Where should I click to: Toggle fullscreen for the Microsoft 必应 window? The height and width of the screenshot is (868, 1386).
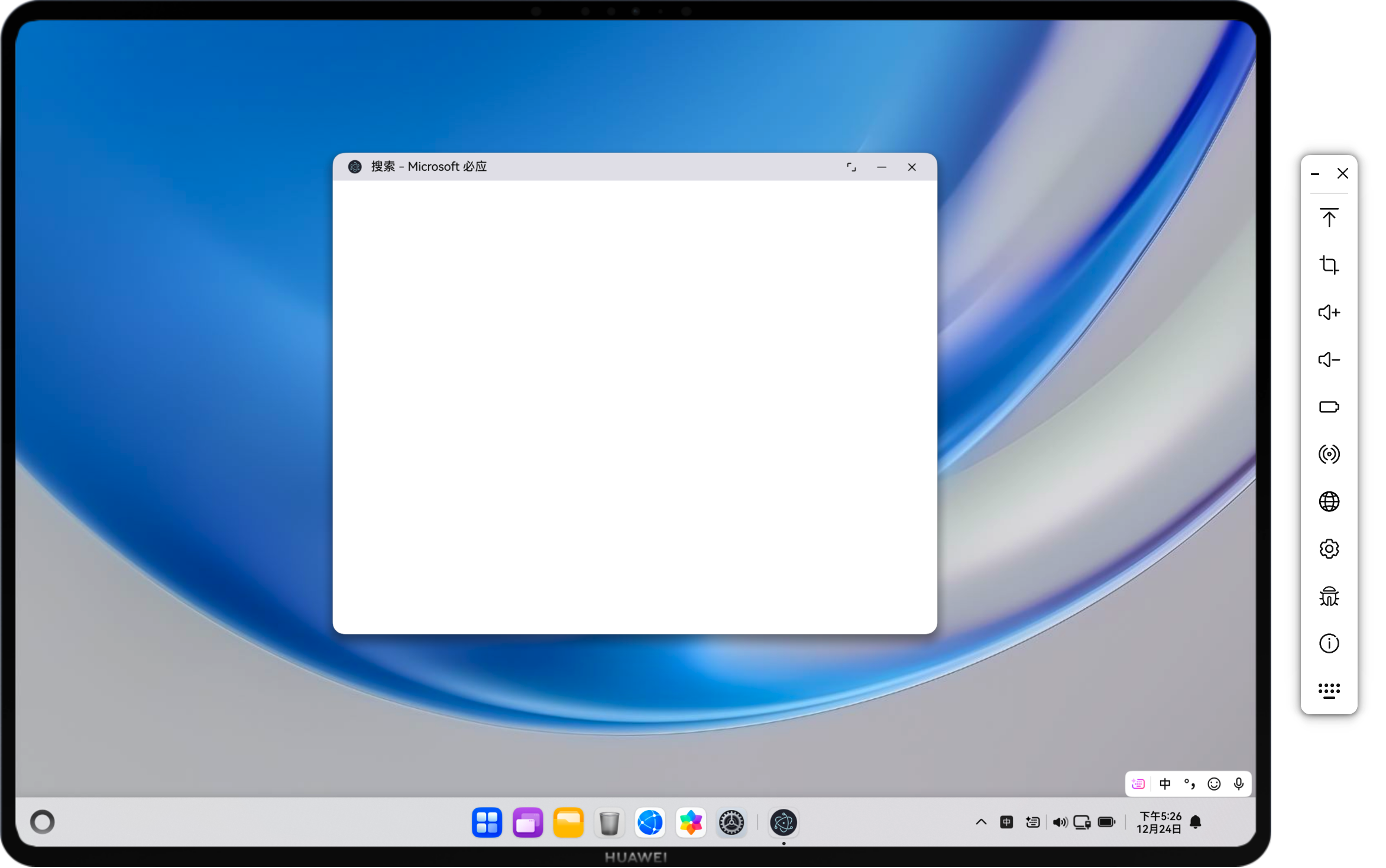pos(851,167)
